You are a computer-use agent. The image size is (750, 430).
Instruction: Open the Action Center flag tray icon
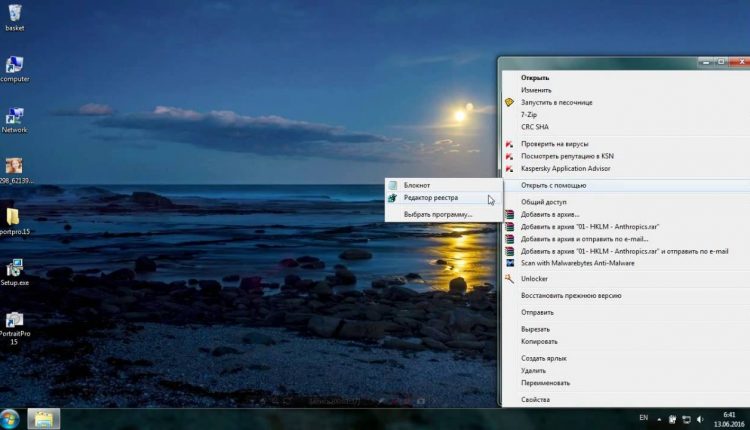pyautogui.click(x=673, y=419)
